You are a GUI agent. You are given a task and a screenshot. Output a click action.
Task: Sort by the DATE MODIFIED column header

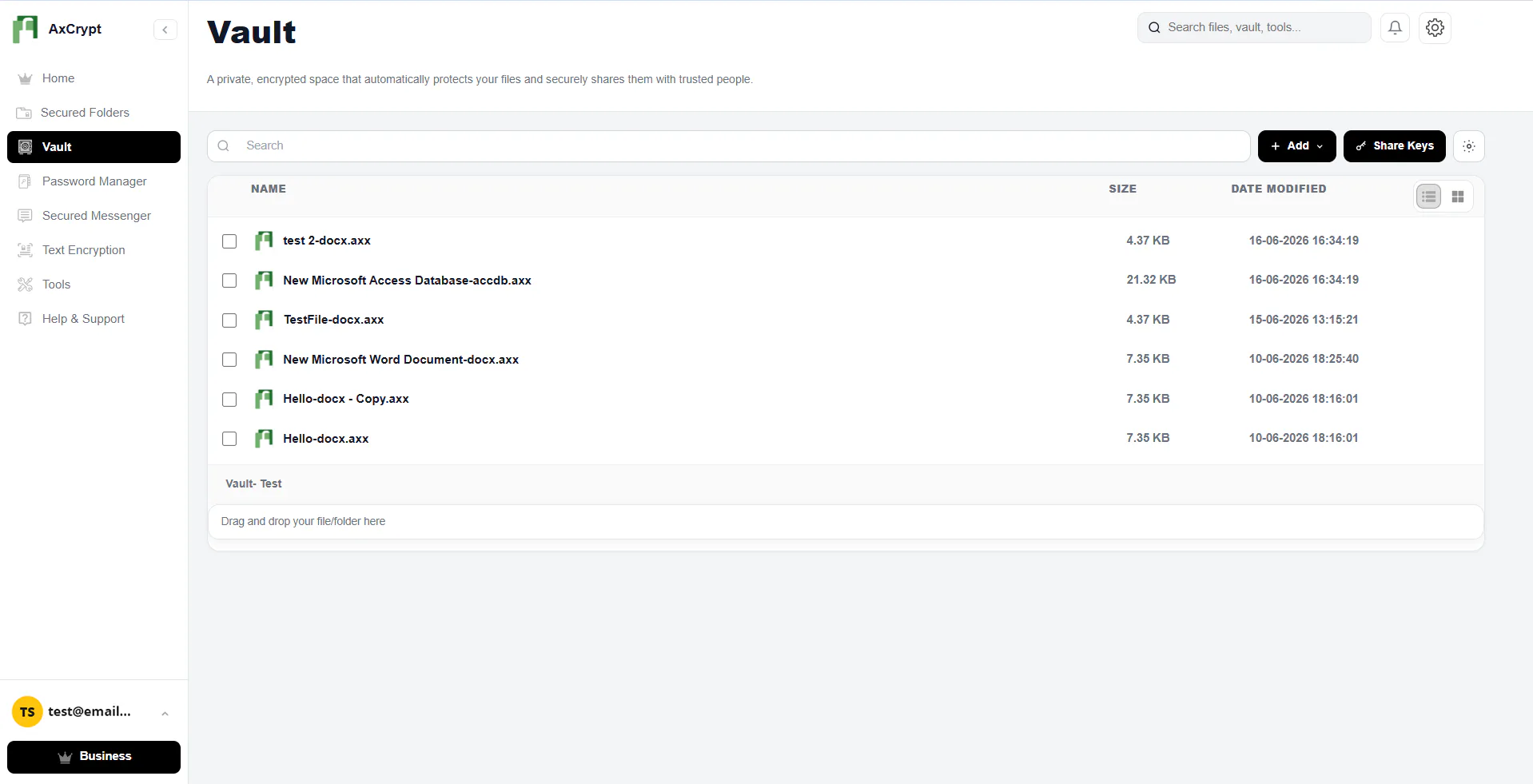[1278, 189]
